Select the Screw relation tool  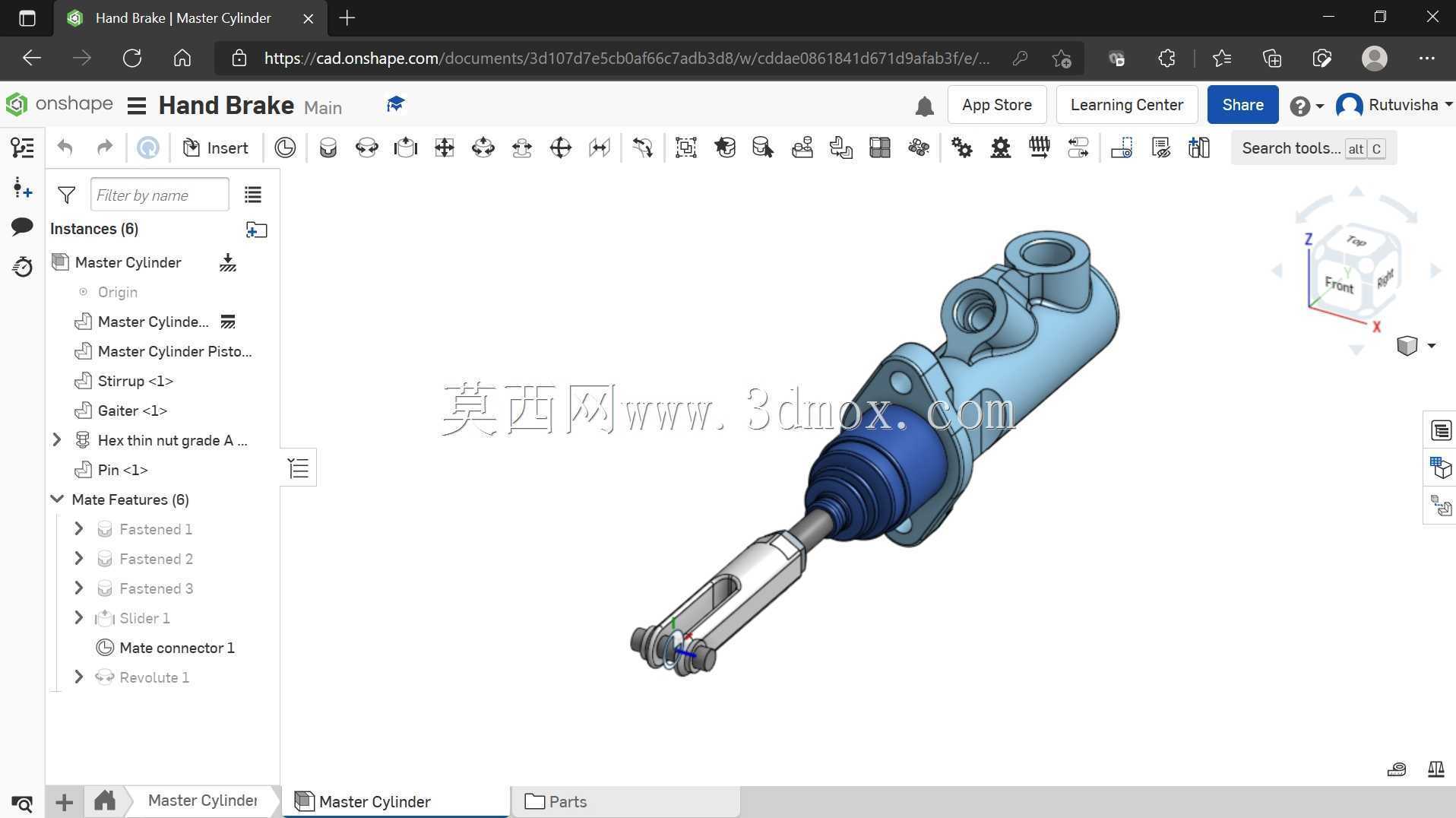[x=1040, y=147]
